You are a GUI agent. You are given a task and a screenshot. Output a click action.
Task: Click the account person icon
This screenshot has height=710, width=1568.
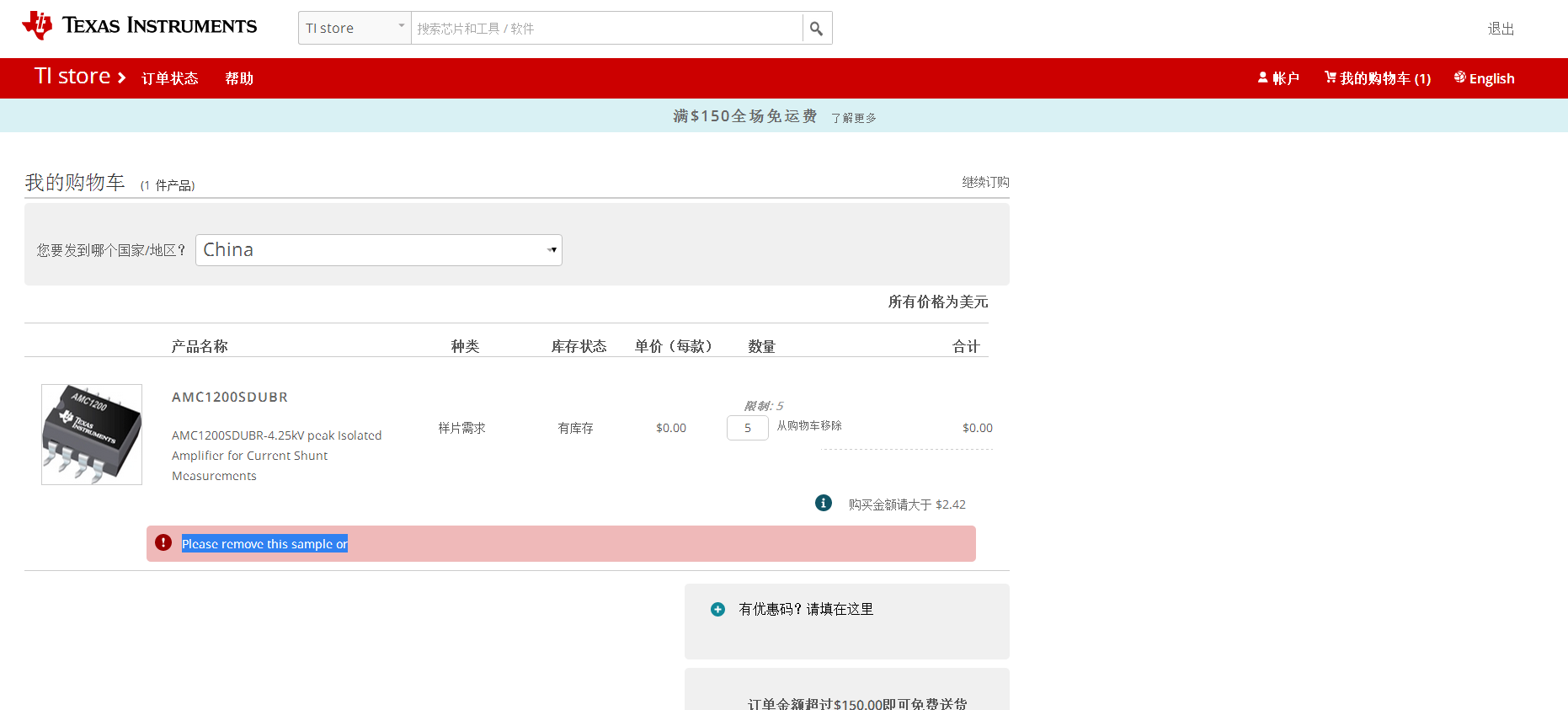pos(1263,77)
